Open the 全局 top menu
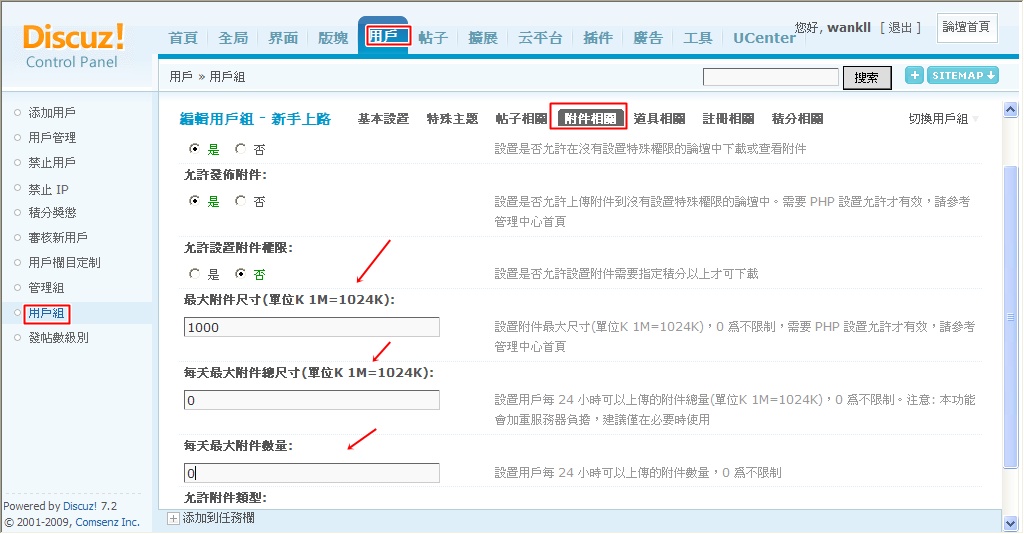Viewport: 1024px width, 534px height. point(233,38)
